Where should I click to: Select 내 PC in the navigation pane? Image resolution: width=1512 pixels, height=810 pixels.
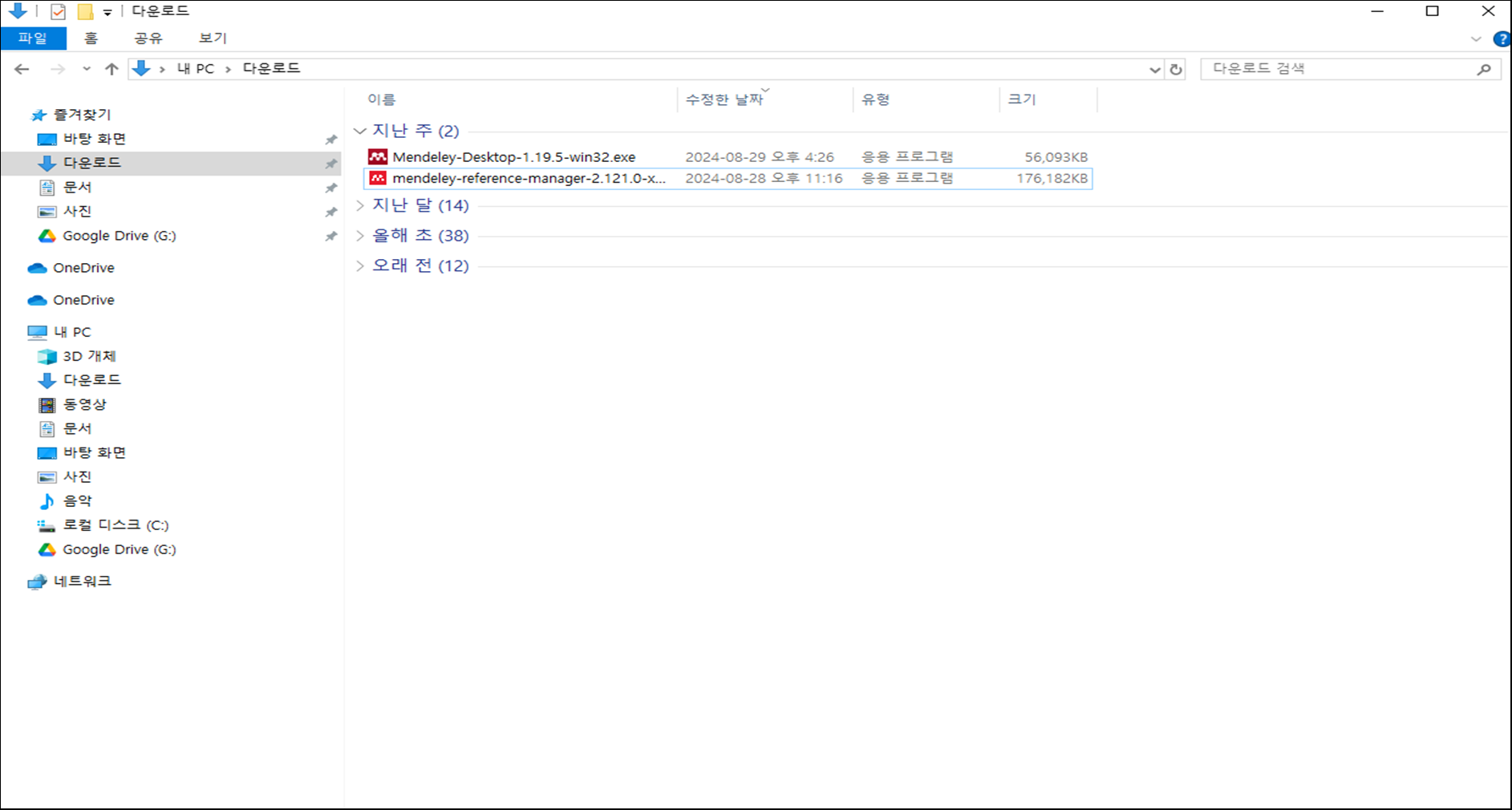click(x=71, y=332)
